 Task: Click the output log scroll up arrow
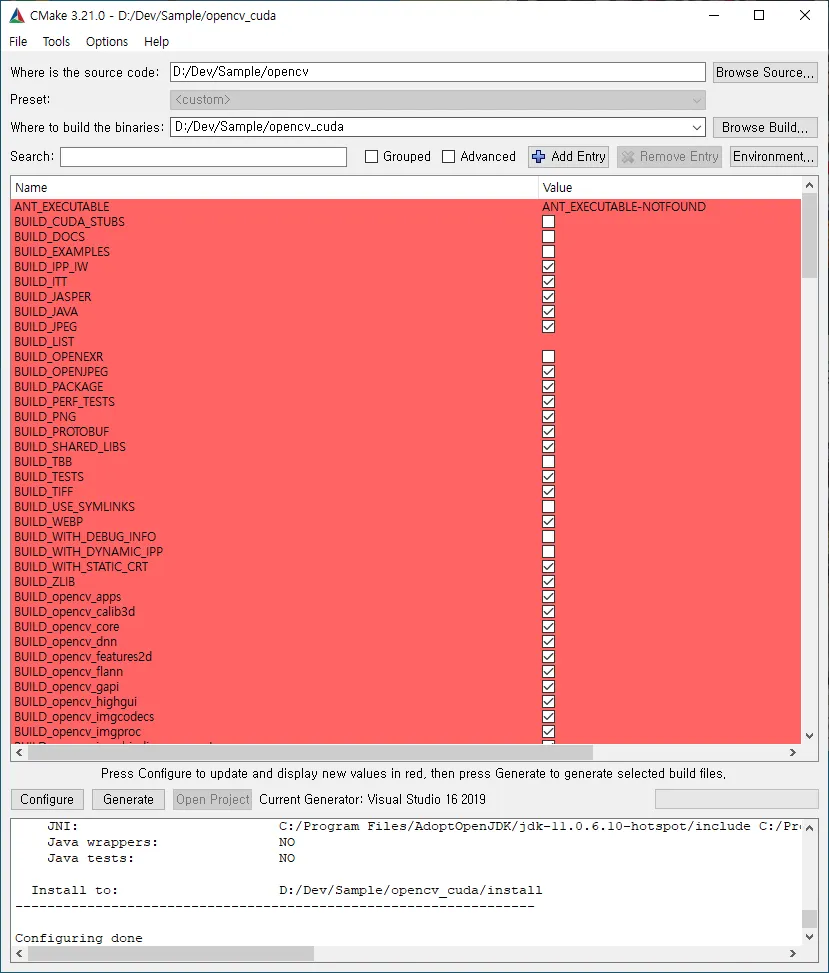point(809,828)
